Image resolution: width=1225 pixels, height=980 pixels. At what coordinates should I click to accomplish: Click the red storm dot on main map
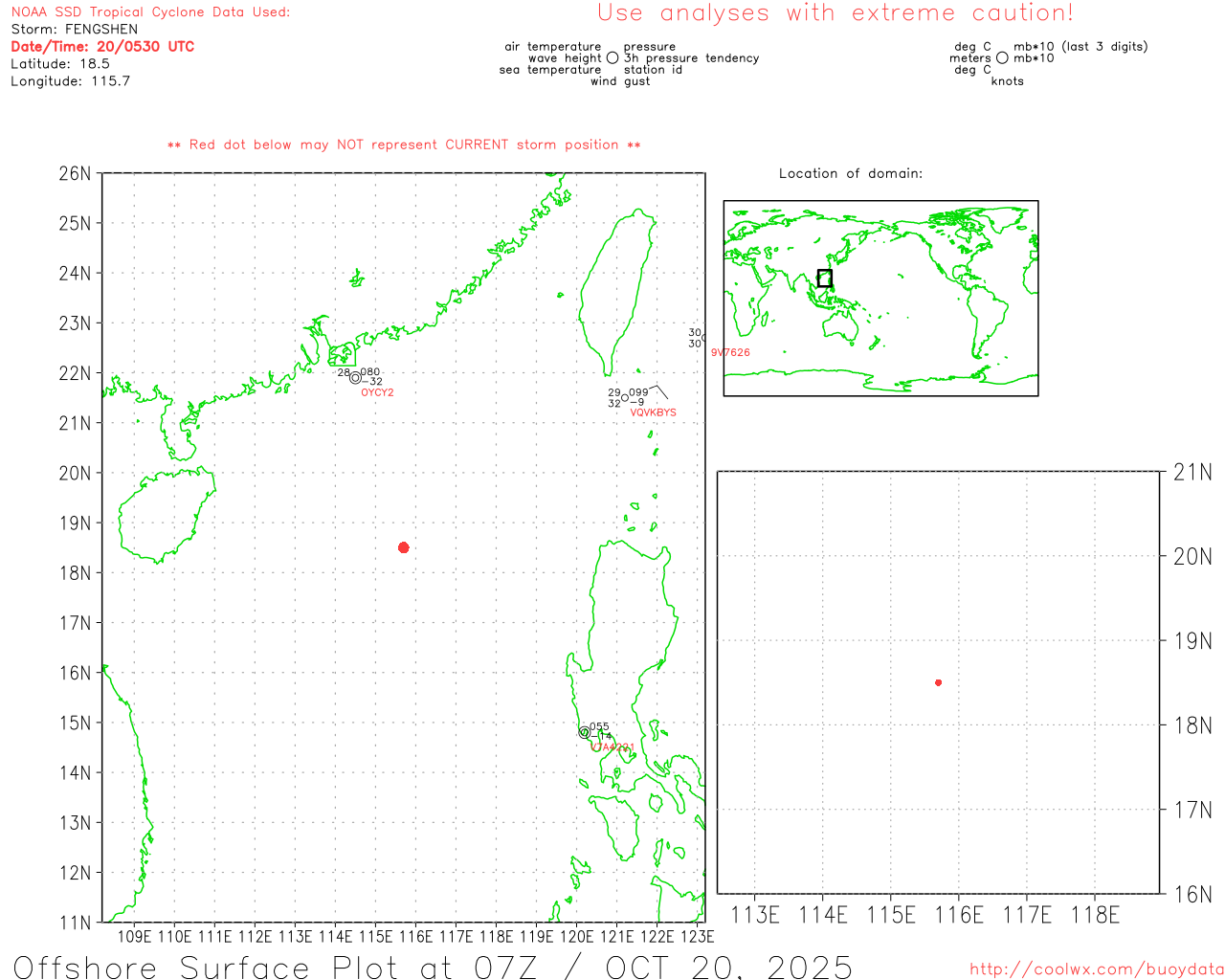coord(404,547)
